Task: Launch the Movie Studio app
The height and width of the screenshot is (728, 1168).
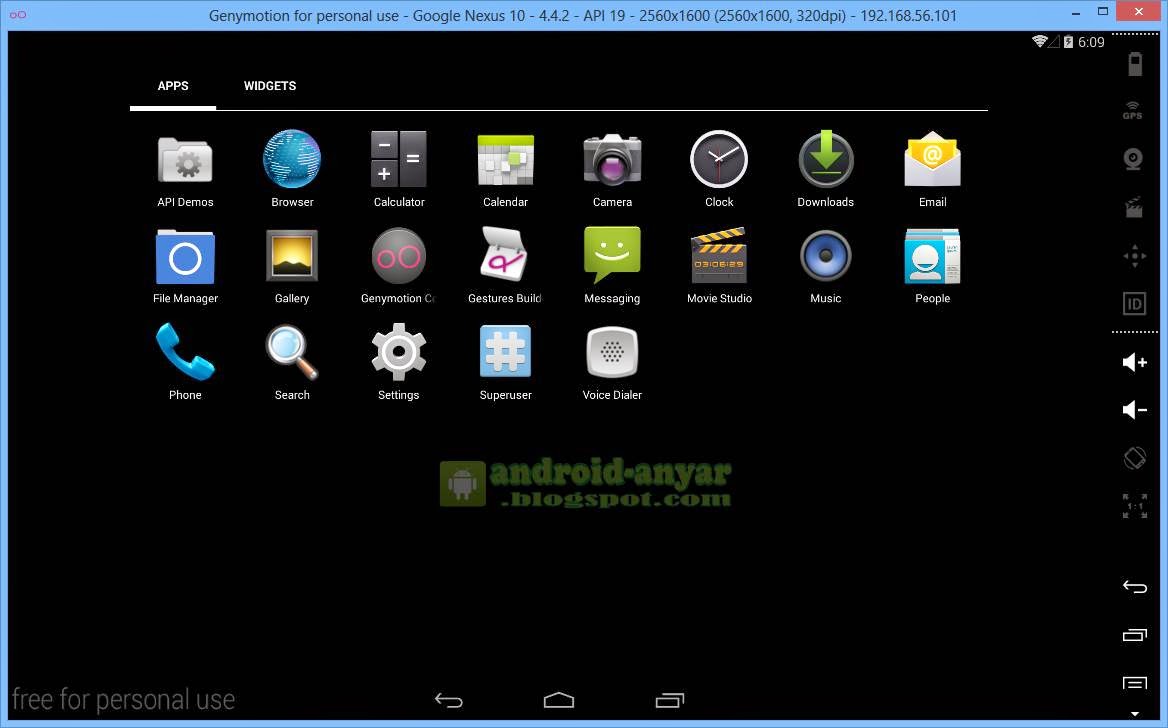Action: [719, 265]
